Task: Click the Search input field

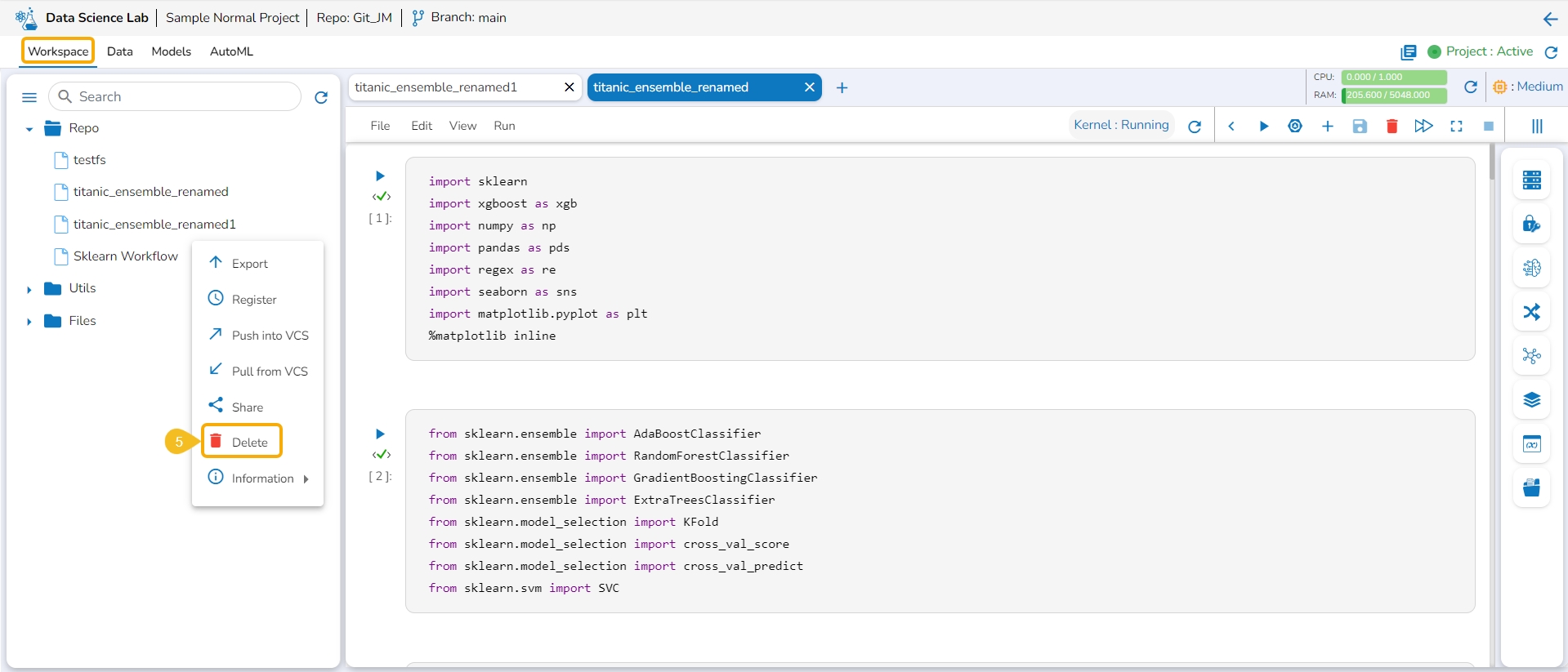Action: 184,96
